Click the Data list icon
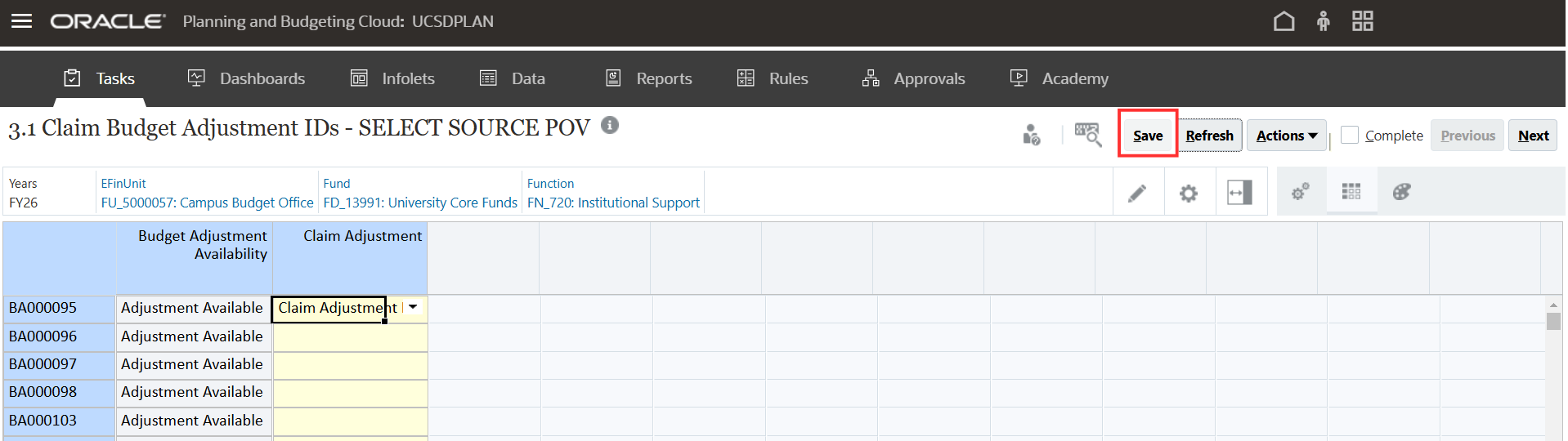 click(x=488, y=78)
